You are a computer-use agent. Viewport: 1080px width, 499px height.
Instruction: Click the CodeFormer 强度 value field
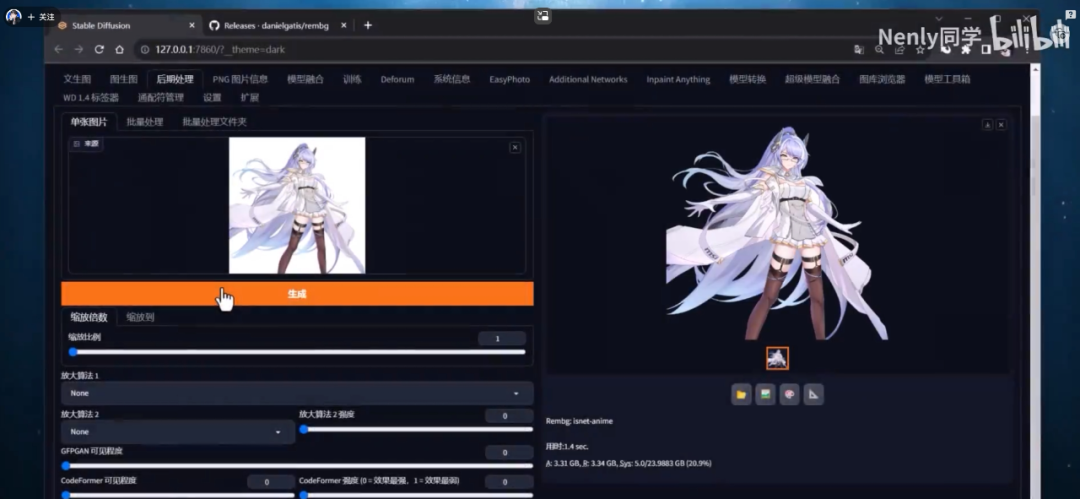tap(508, 482)
